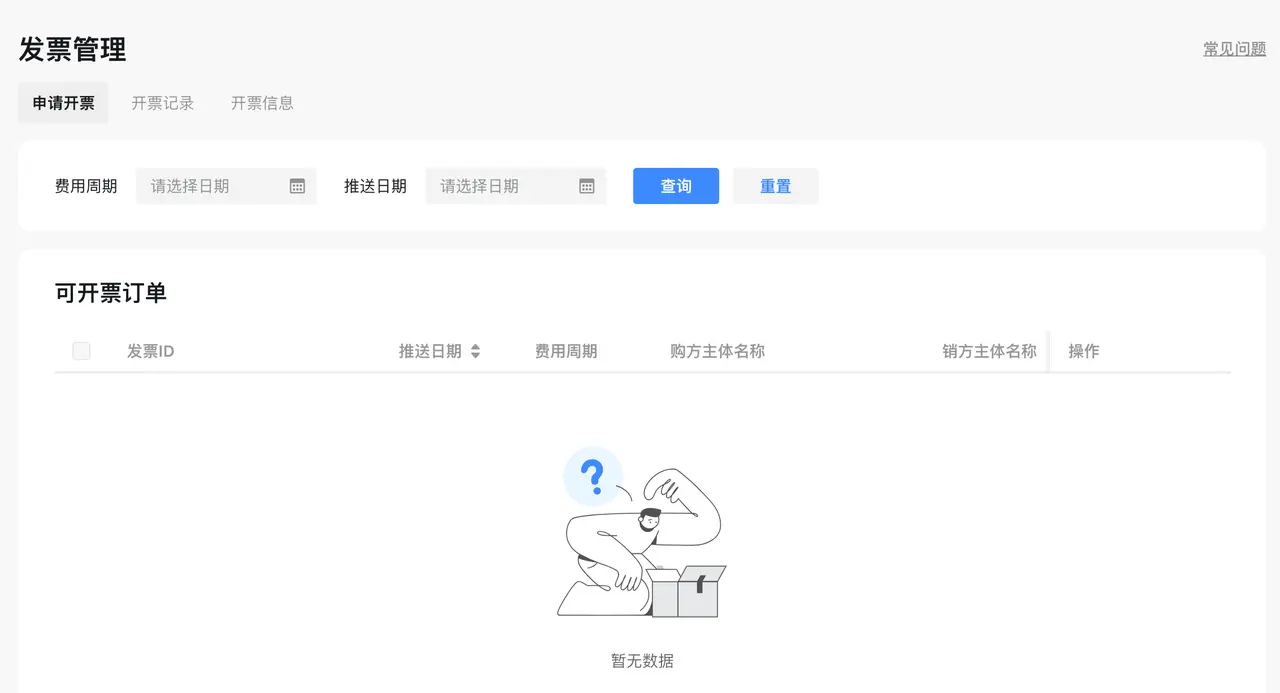This screenshot has height=693, width=1280.
Task: Select the 销方主体名称 column header
Action: point(989,351)
